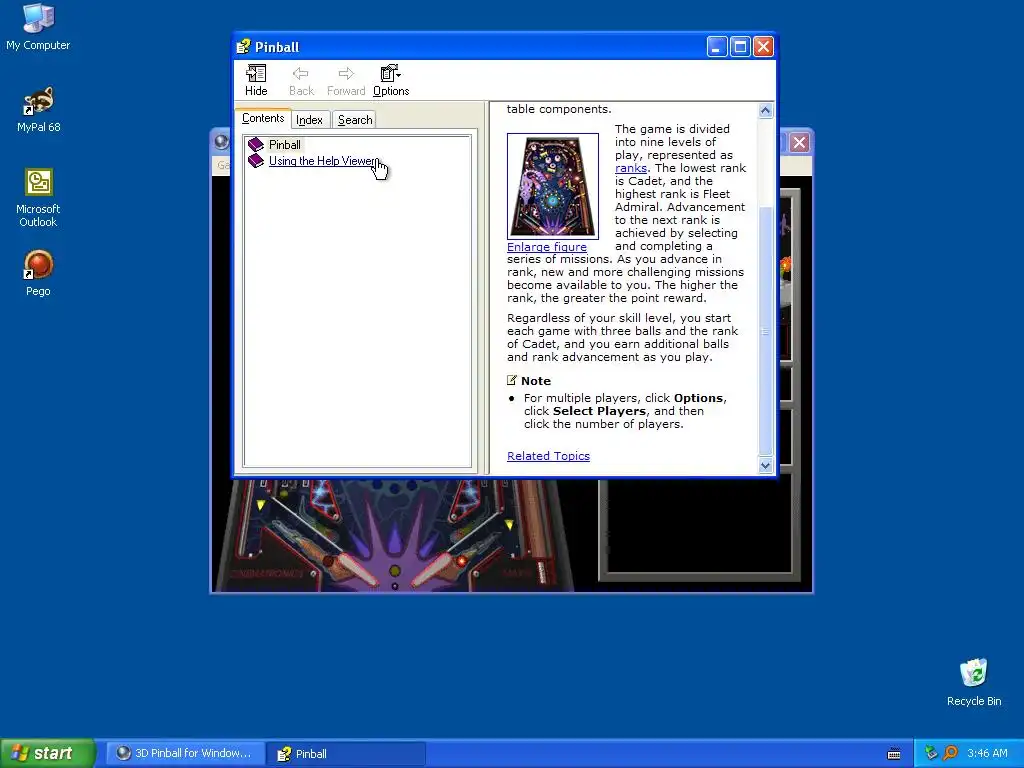Open the ranks glossary link
This screenshot has height=768, width=1024.
(x=630, y=168)
